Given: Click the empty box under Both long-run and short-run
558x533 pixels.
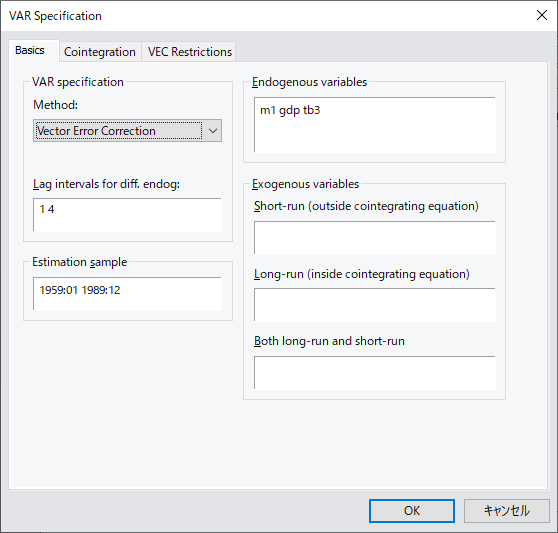Looking at the screenshot, I should [375, 373].
